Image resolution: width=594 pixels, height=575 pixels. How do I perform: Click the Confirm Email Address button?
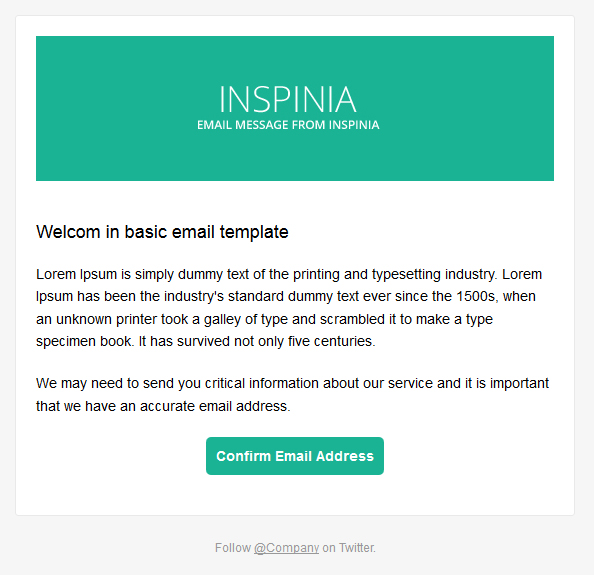pyautogui.click(x=295, y=456)
